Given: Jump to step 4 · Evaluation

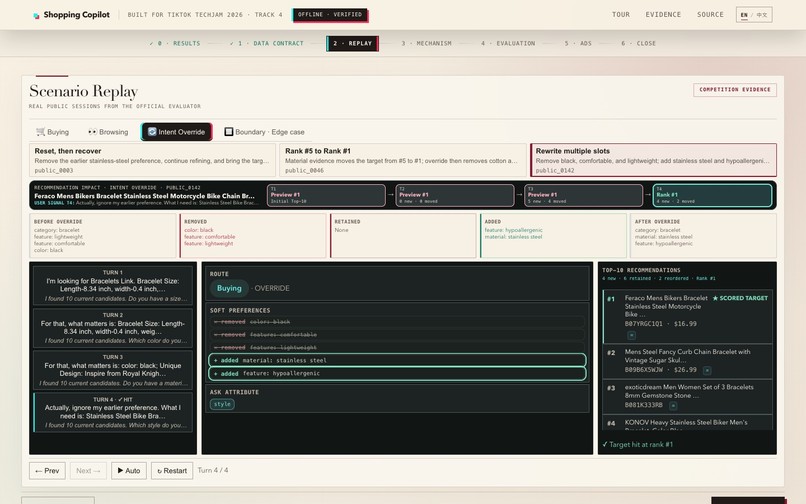Looking at the screenshot, I should click(x=508, y=44).
